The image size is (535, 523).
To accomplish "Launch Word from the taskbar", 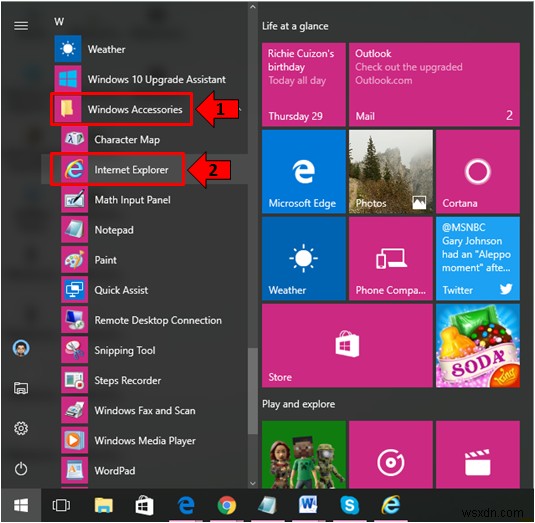I will [x=308, y=505].
